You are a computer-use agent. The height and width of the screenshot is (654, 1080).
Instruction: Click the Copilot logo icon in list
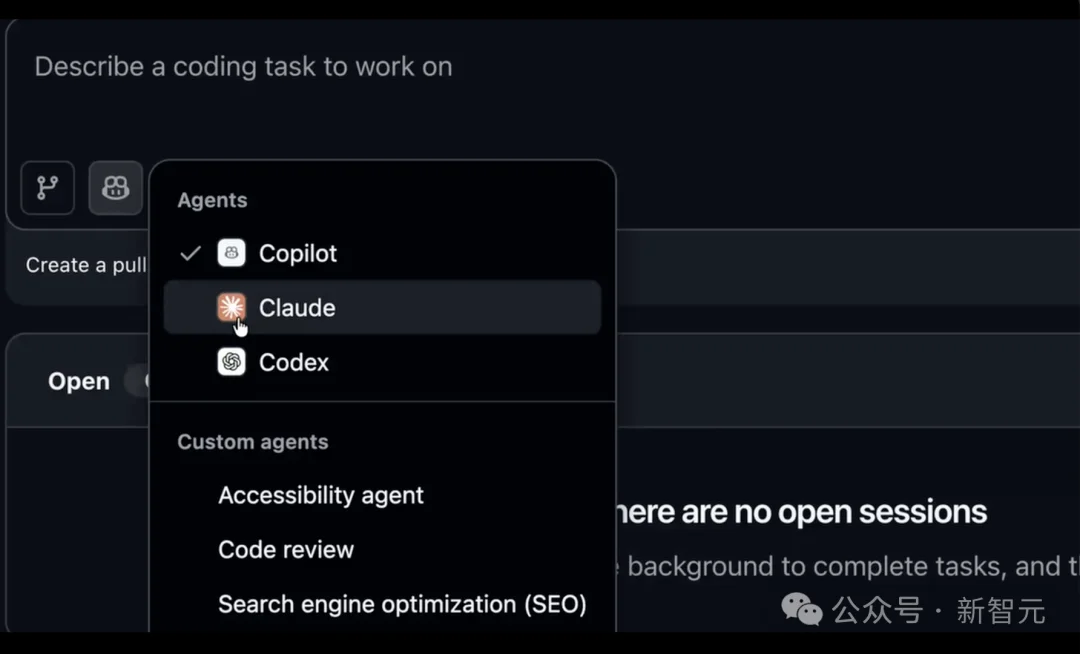coord(231,253)
